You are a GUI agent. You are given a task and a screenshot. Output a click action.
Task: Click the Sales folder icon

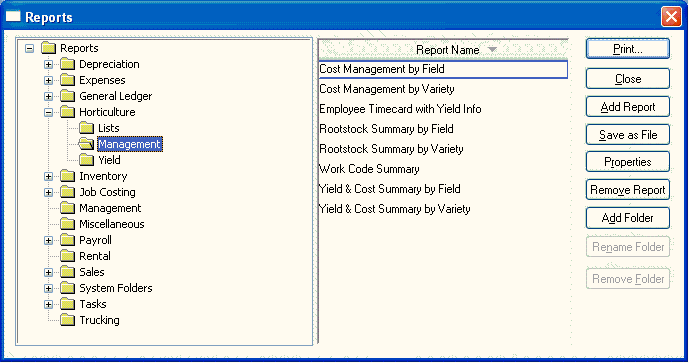click(67, 272)
